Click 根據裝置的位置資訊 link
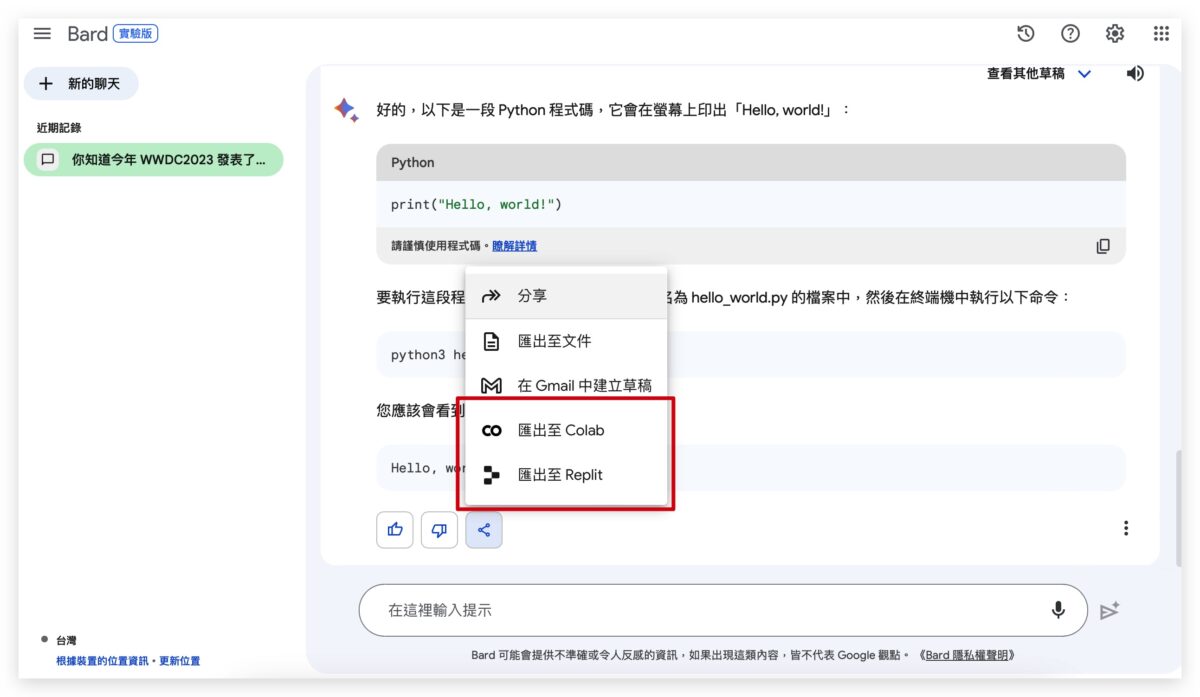The image size is (1200, 697). point(102,661)
